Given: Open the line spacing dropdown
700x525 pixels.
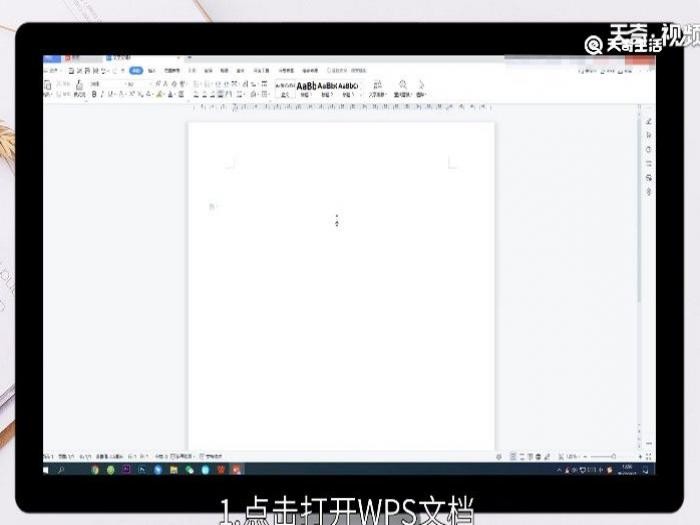Looking at the screenshot, I should pos(240,94).
